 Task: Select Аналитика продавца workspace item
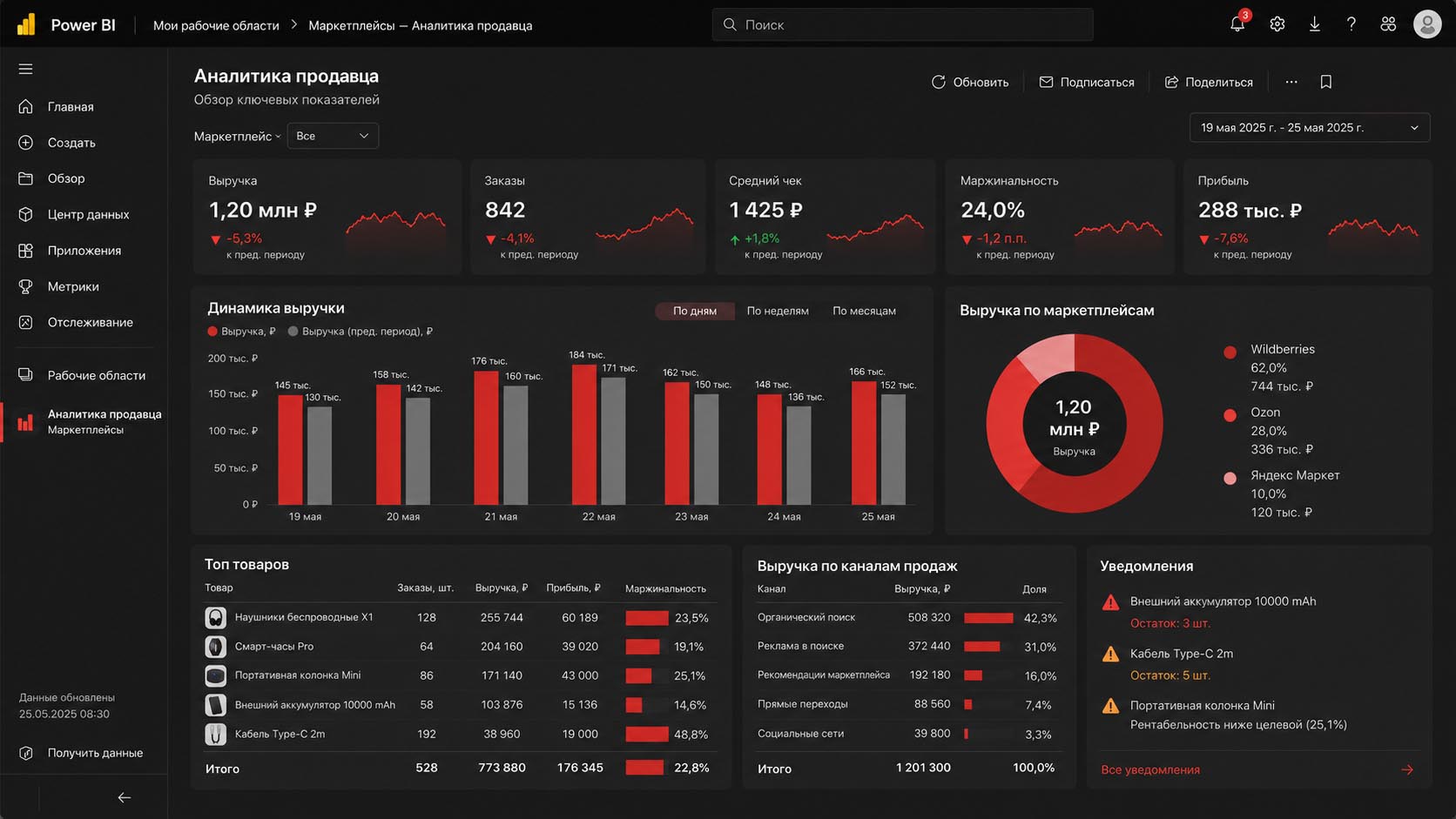coord(84,422)
